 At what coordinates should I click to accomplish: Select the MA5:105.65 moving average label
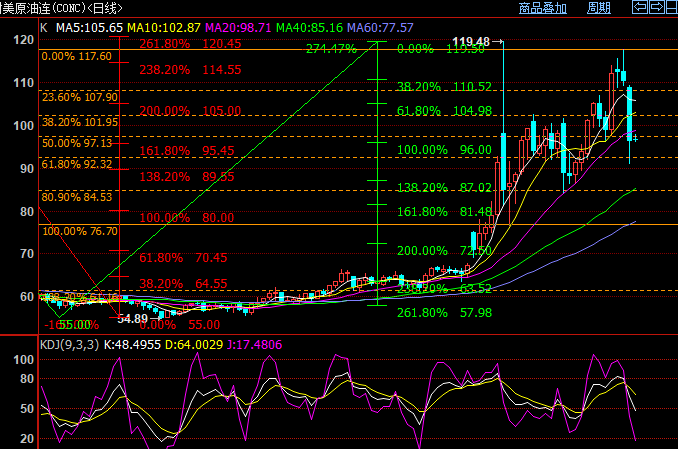click(90, 28)
